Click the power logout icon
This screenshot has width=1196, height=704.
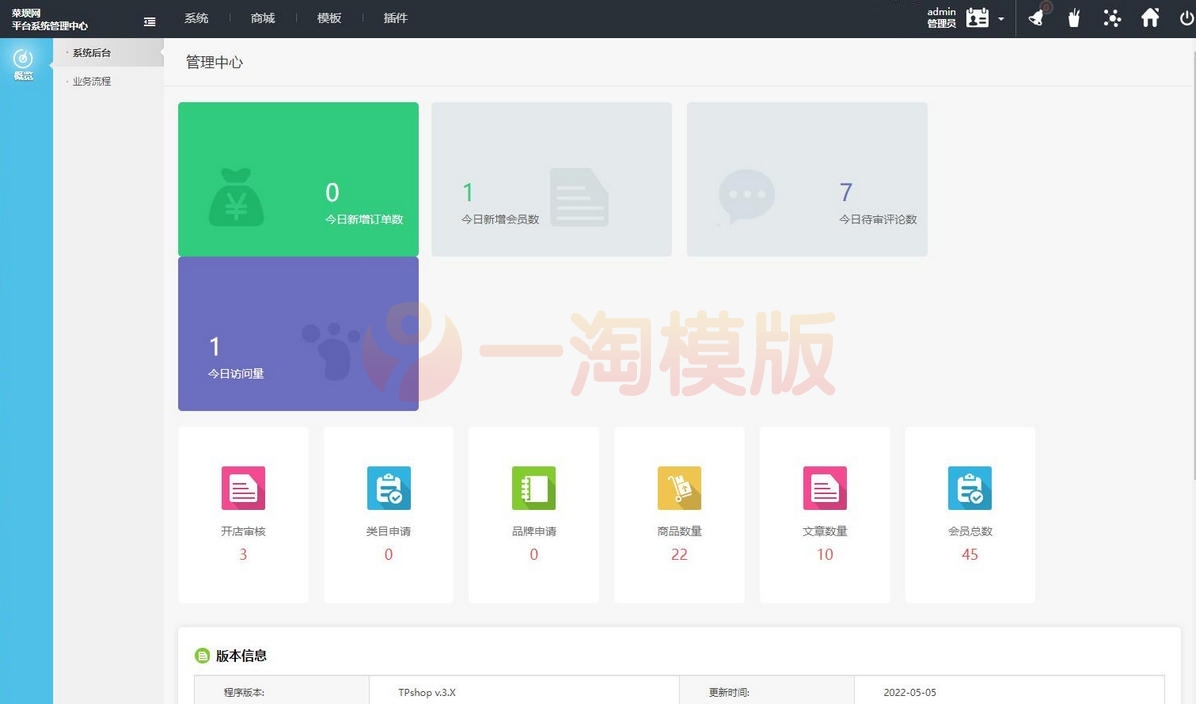(1187, 17)
